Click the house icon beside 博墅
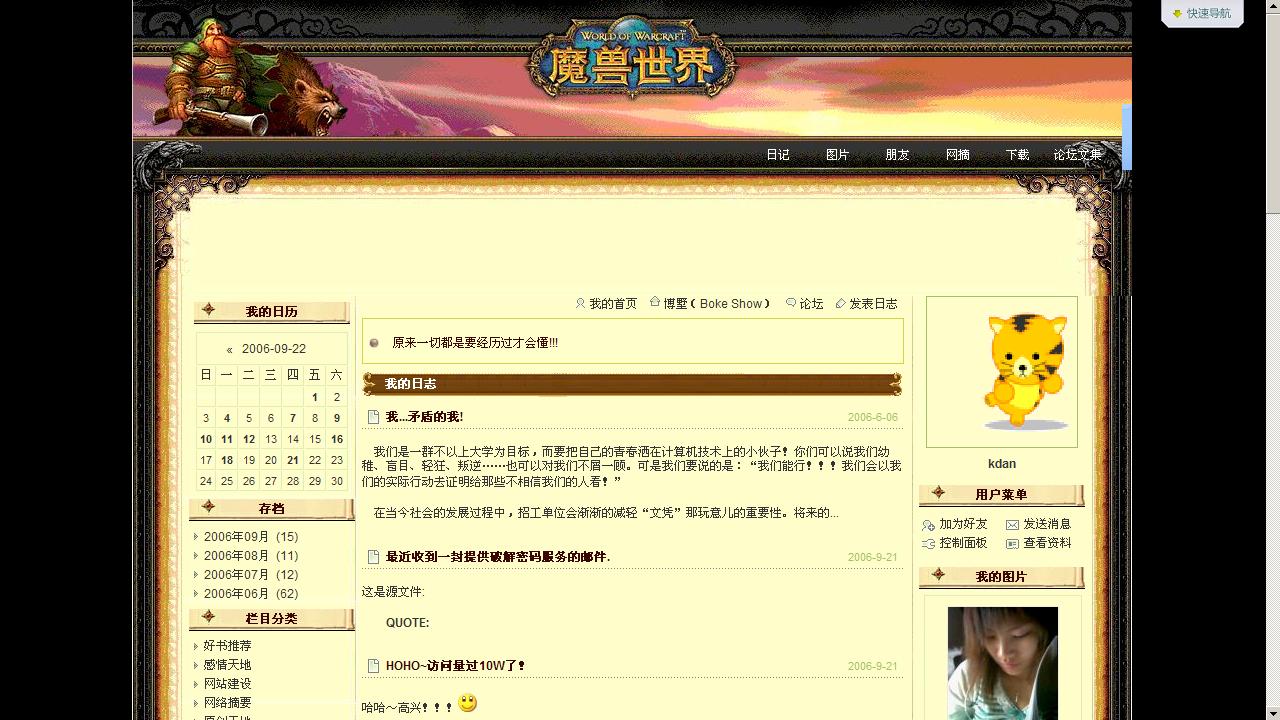 point(655,302)
